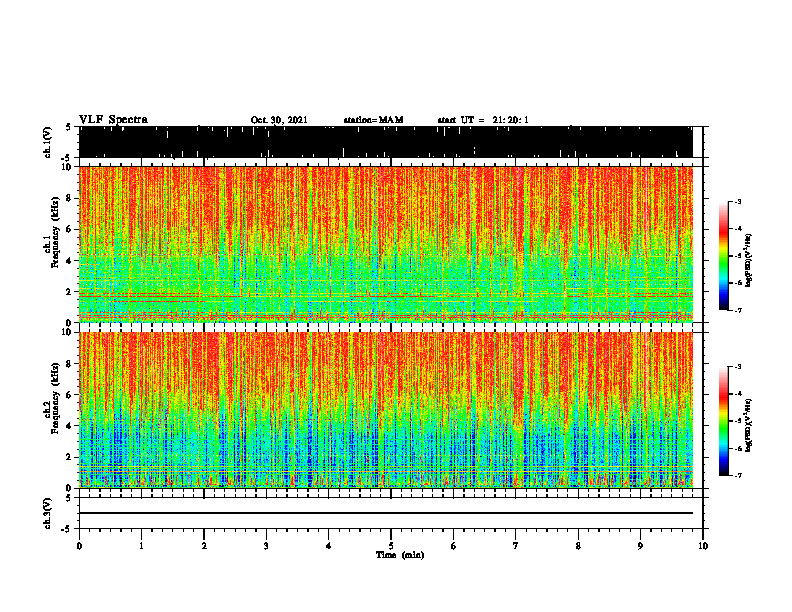Viewport: 792px width, 612px height.
Task: Click the ch.2 "Frequency (kHz)" axis label
Action: [x=55, y=398]
